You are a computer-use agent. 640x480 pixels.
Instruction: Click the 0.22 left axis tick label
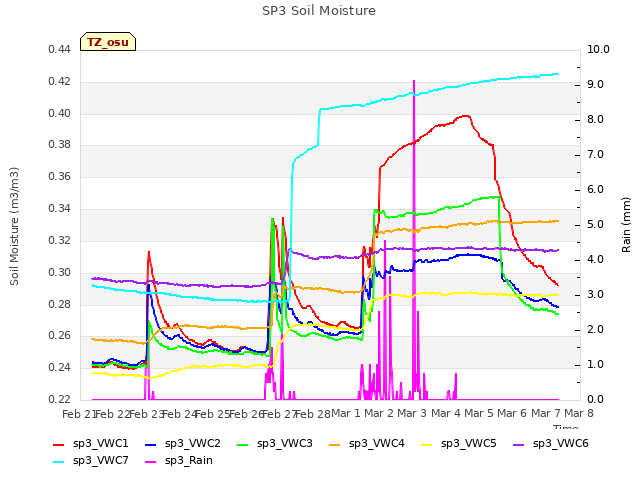click(x=60, y=399)
